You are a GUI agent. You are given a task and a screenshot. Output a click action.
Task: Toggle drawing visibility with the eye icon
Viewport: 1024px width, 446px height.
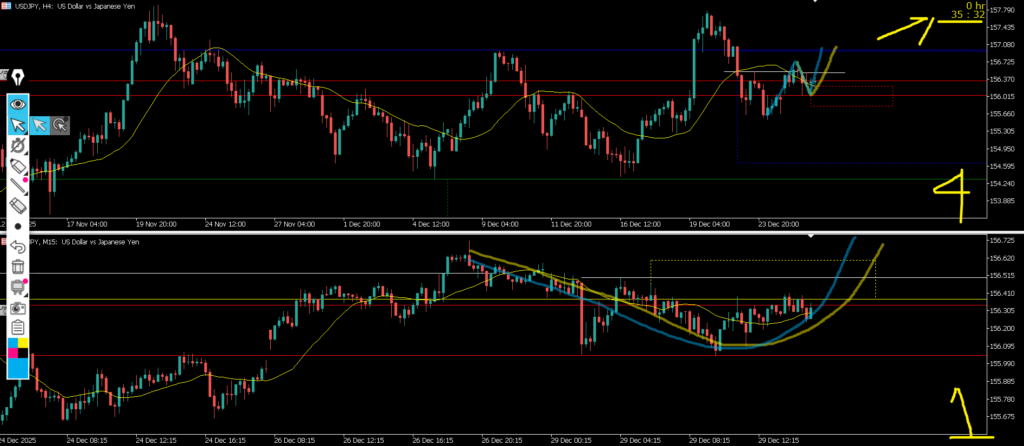tap(17, 103)
